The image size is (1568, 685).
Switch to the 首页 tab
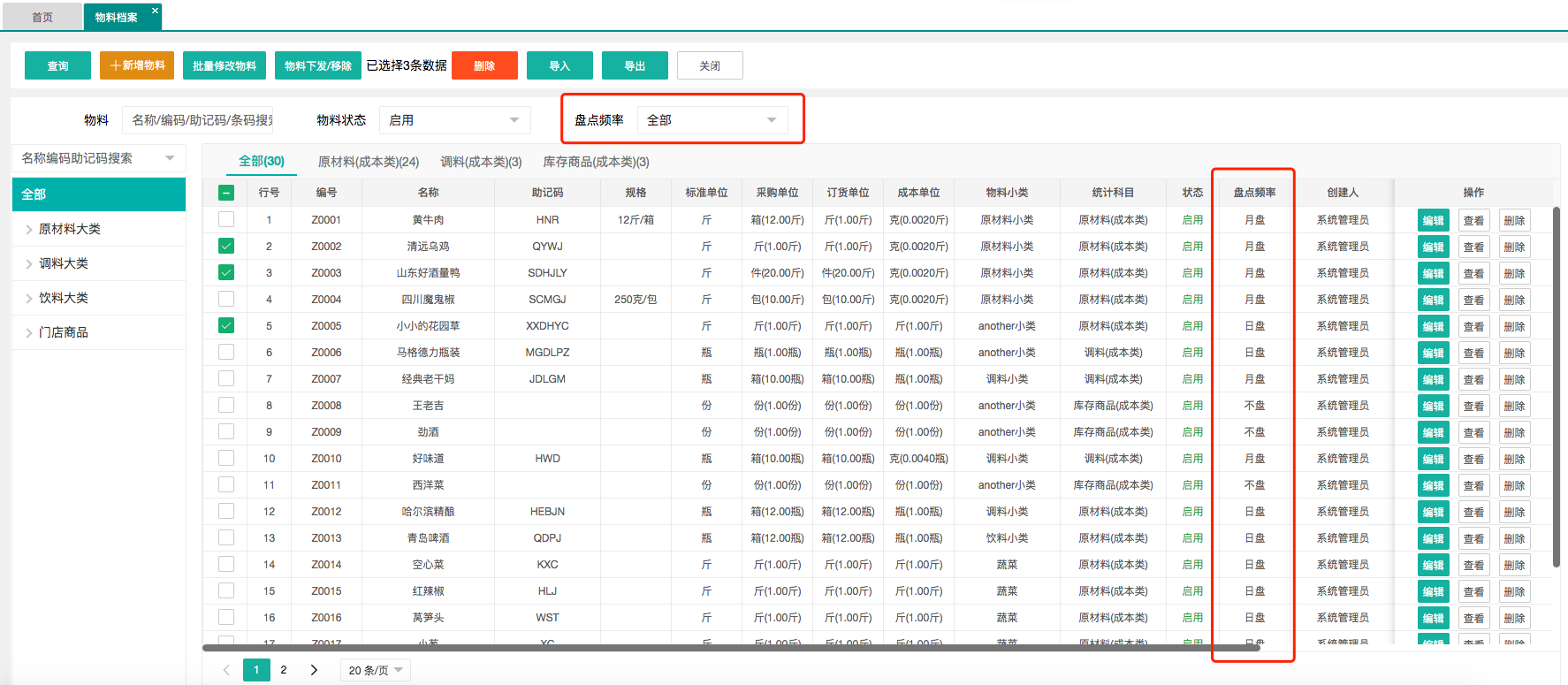pos(42,17)
